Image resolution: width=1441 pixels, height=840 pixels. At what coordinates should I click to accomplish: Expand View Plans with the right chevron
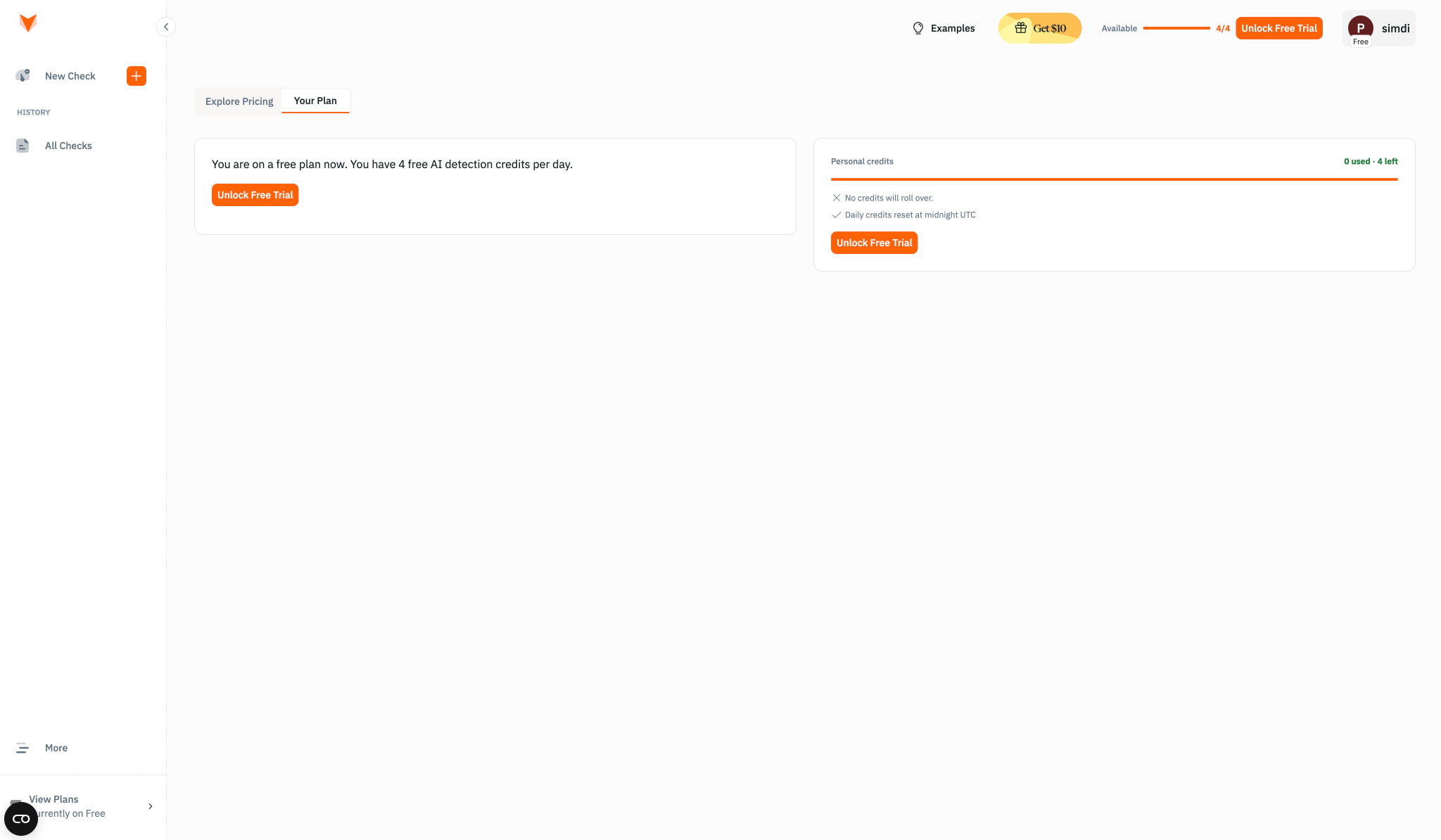pos(150,806)
